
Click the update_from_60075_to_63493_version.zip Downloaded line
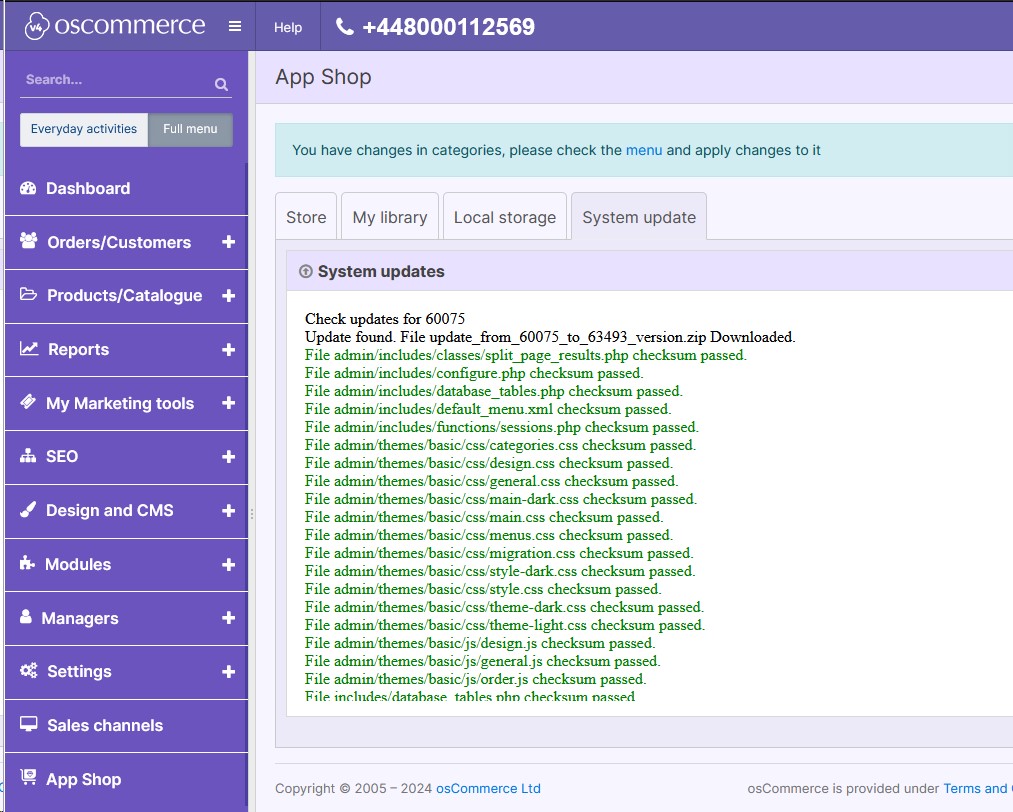pos(550,337)
